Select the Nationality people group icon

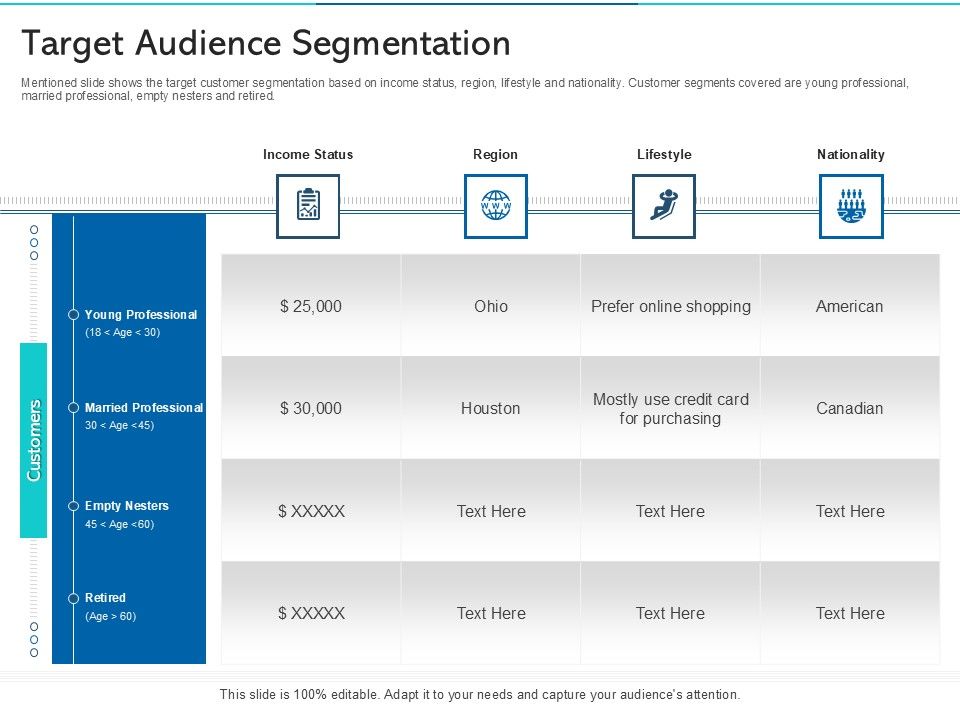tap(851, 206)
